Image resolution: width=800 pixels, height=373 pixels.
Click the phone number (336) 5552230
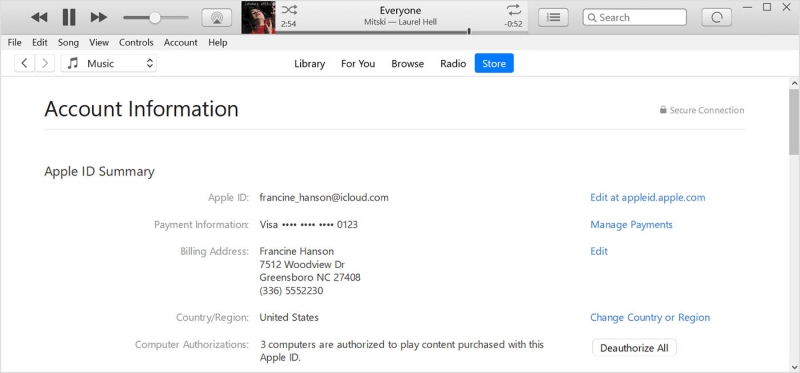coord(291,291)
